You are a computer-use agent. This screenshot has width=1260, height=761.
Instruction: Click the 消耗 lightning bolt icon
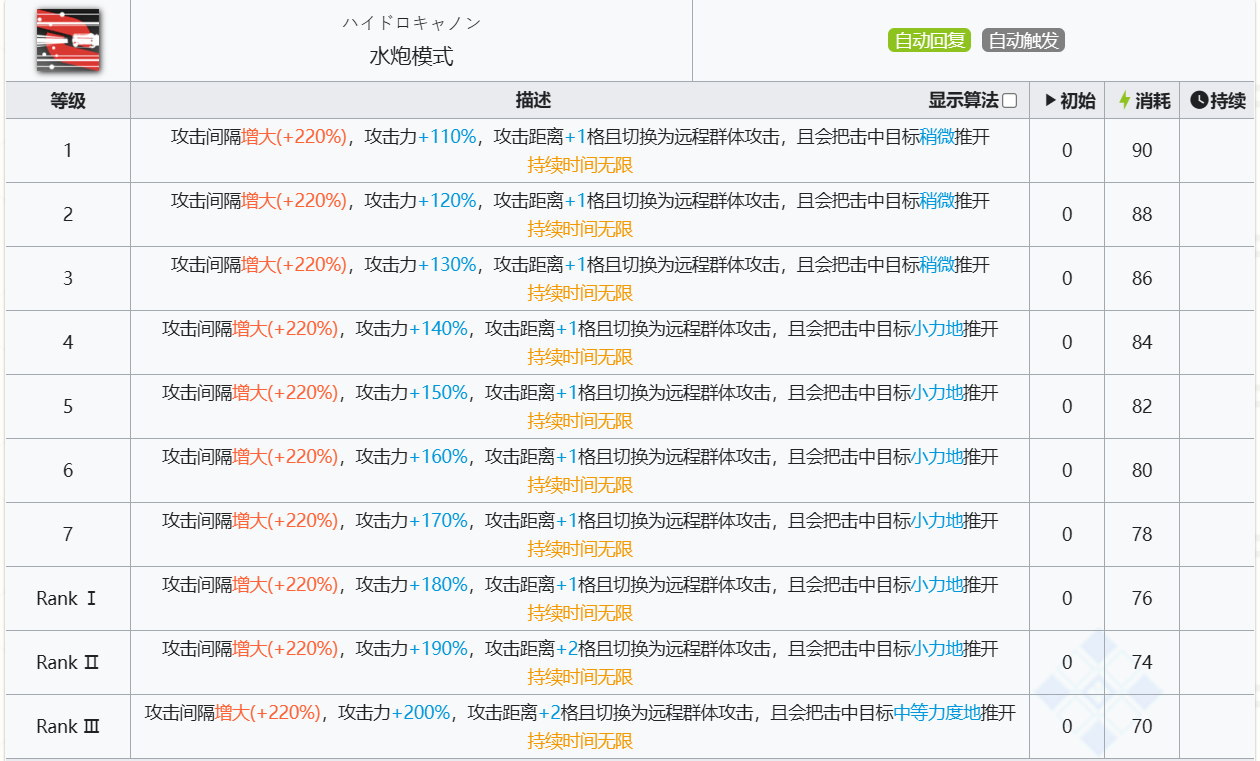coord(1124,100)
